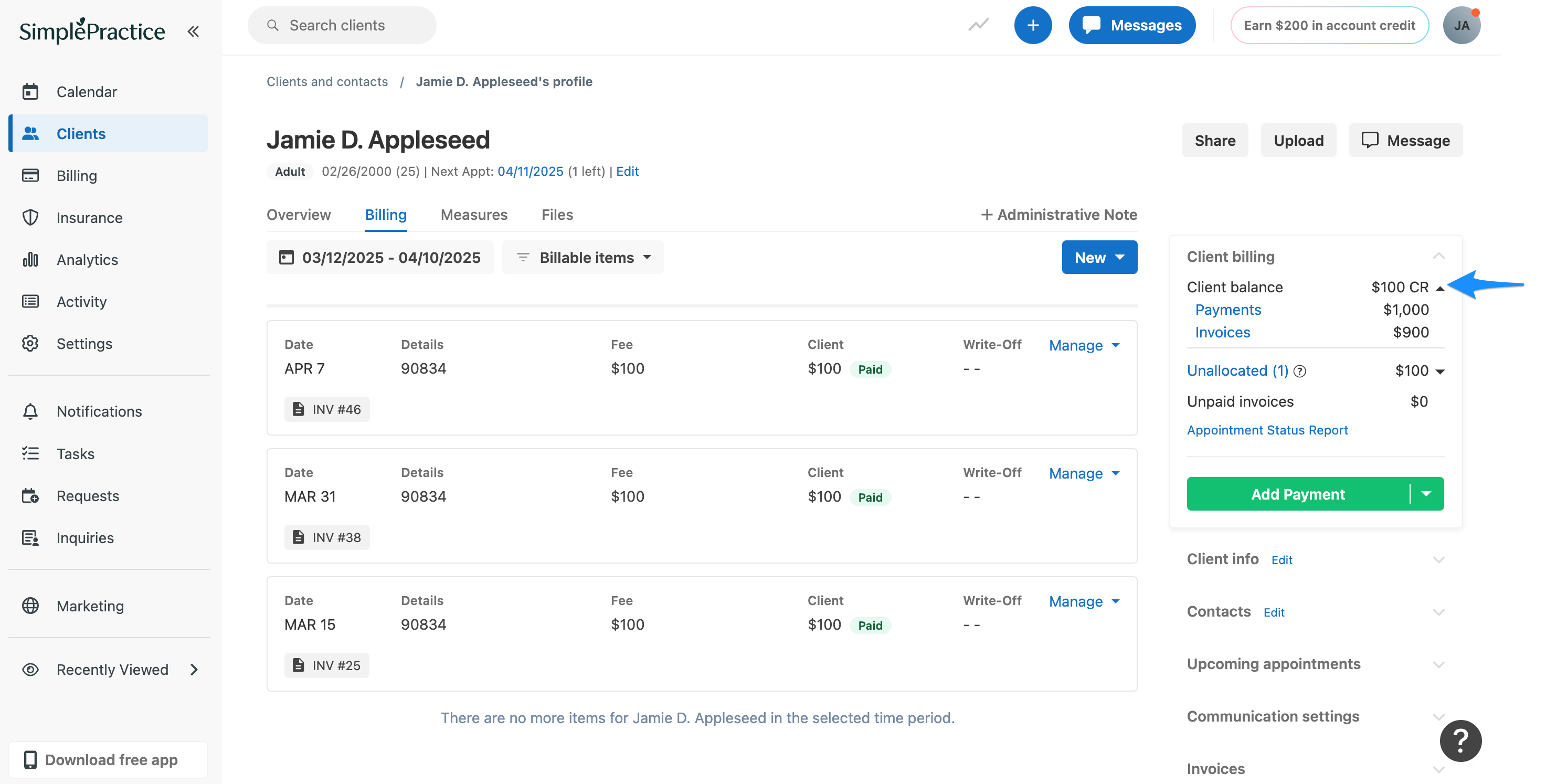This screenshot has width=1546, height=784.
Task: Click the Paid badge on APR 7 row
Action: click(870, 369)
